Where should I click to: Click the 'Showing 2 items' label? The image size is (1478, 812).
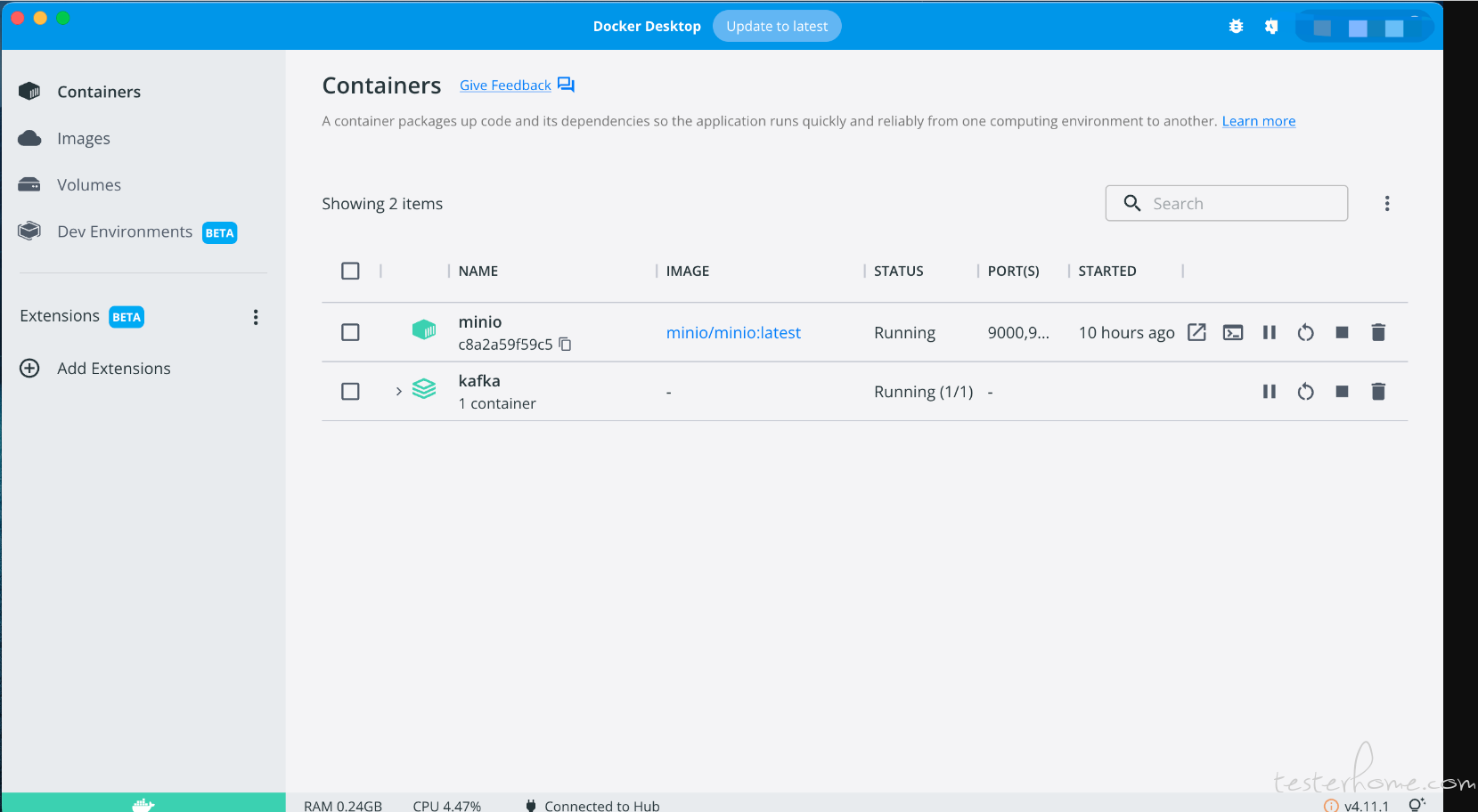pos(382,204)
